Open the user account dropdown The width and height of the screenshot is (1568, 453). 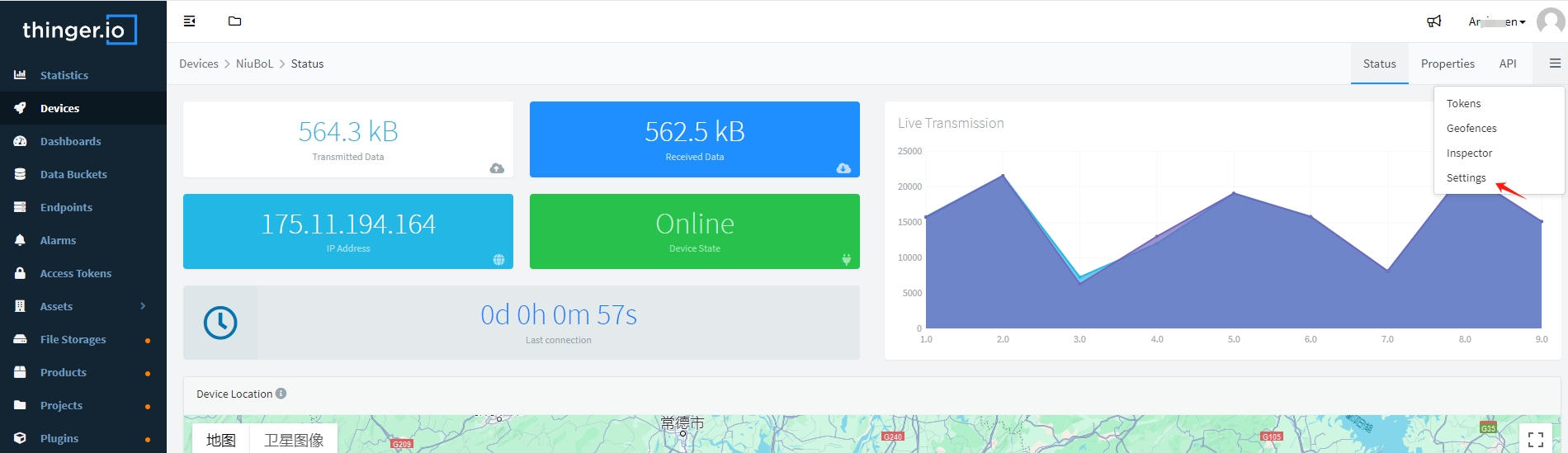(1496, 22)
